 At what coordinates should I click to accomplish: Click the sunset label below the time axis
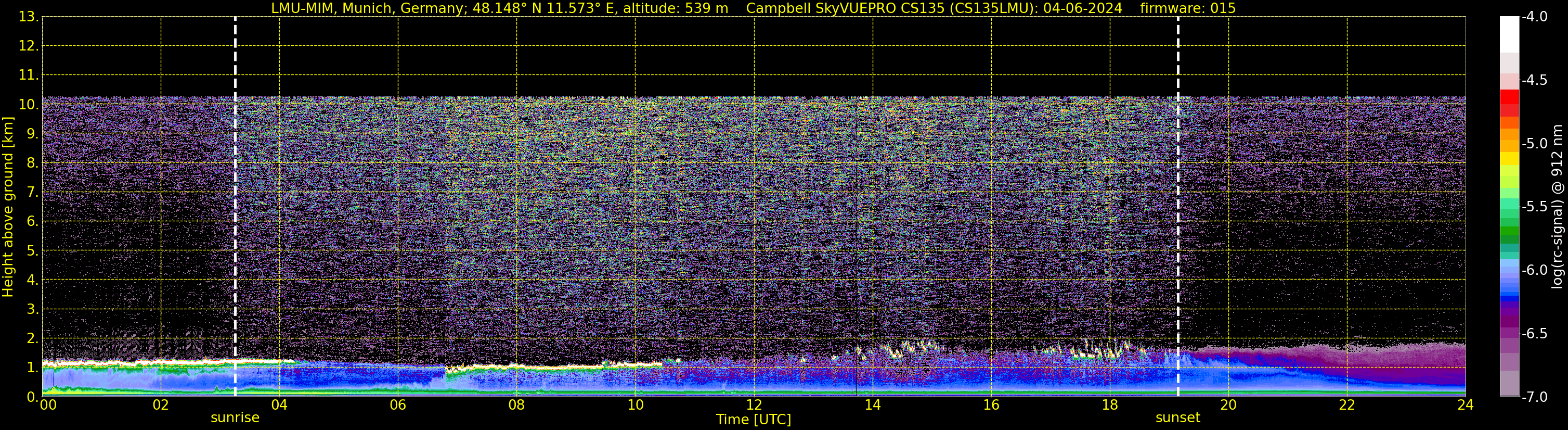coord(1178,418)
